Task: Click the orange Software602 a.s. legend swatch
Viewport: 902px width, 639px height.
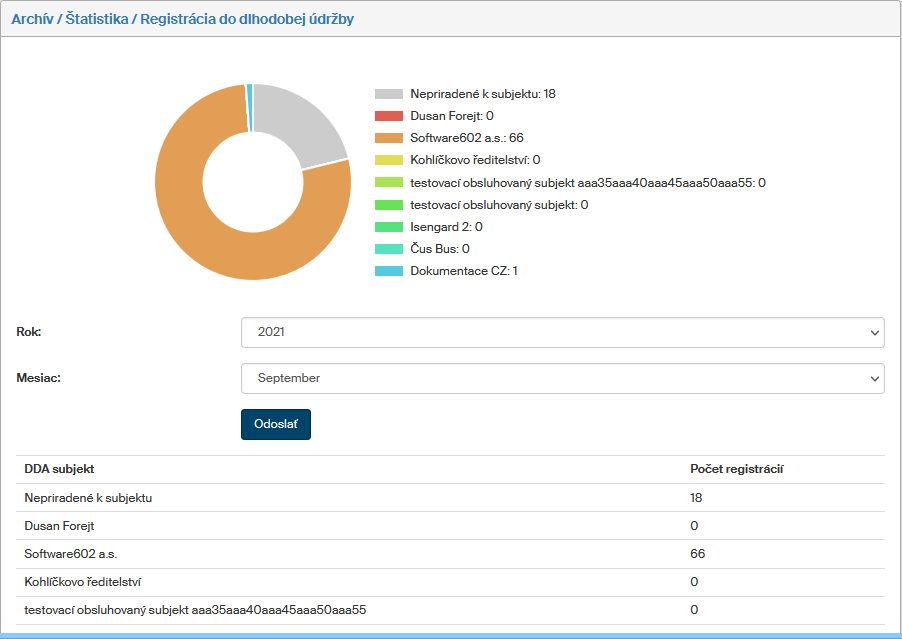Action: [x=389, y=138]
